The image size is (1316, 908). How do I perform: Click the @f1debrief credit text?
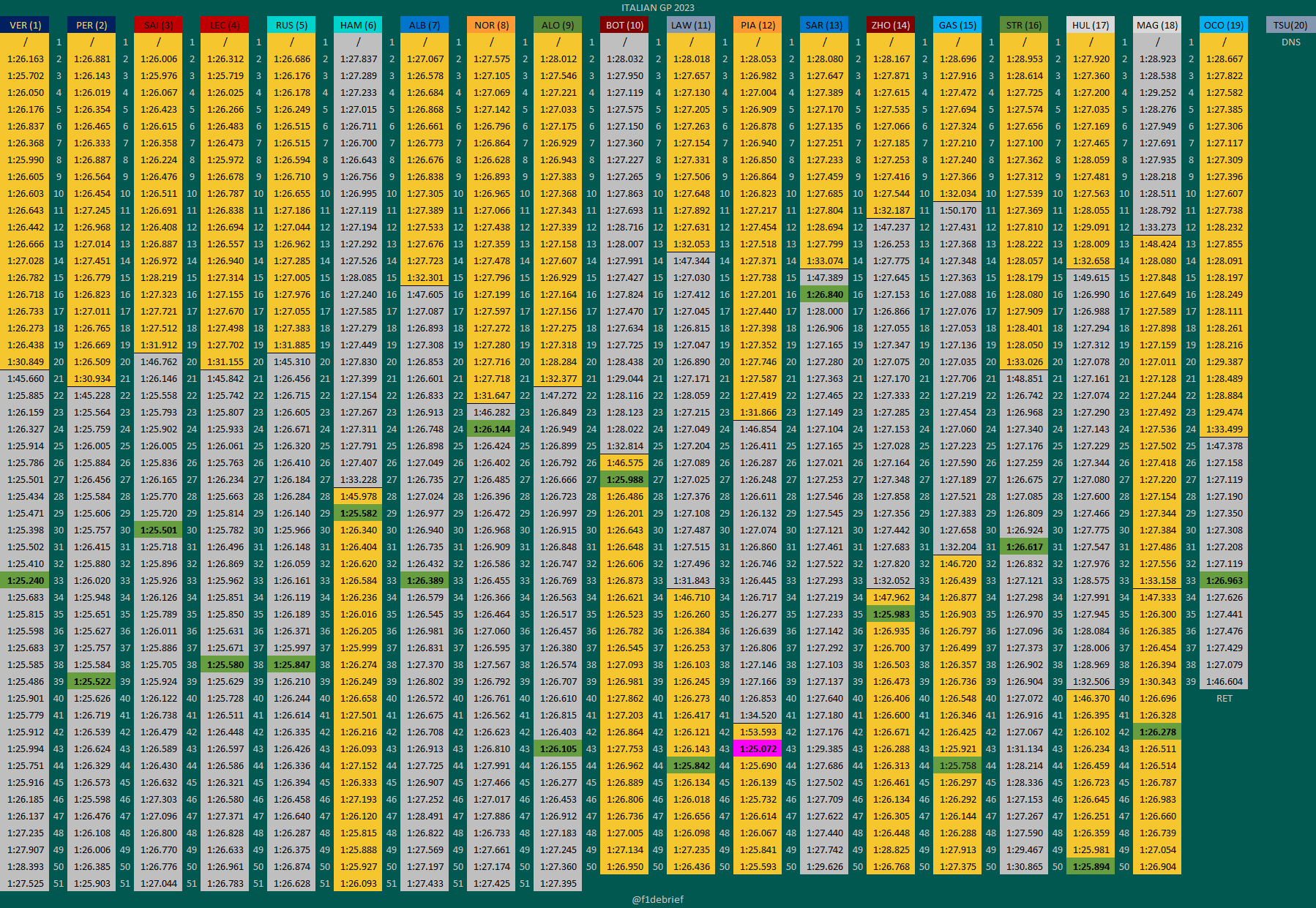(x=658, y=899)
